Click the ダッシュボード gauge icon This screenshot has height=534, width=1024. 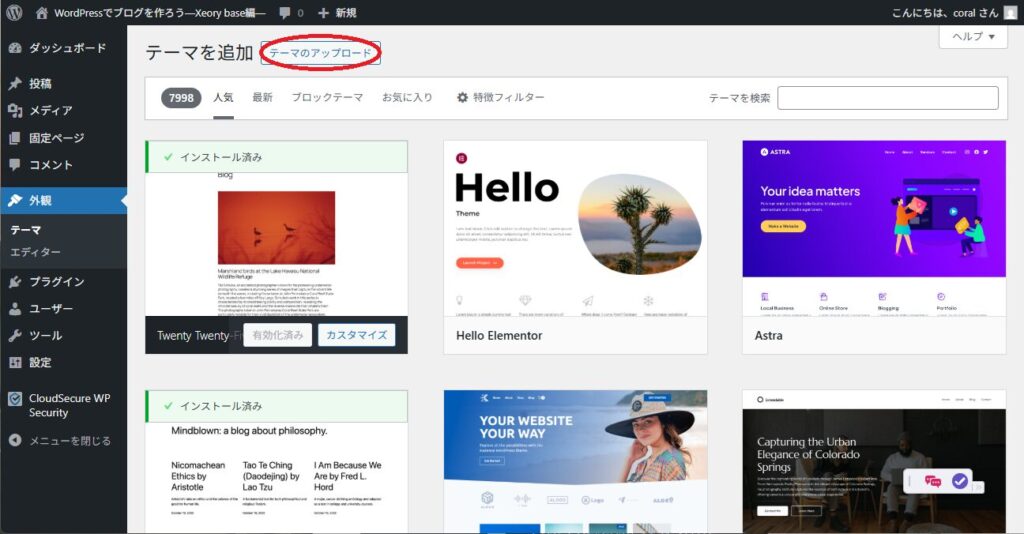[15, 48]
